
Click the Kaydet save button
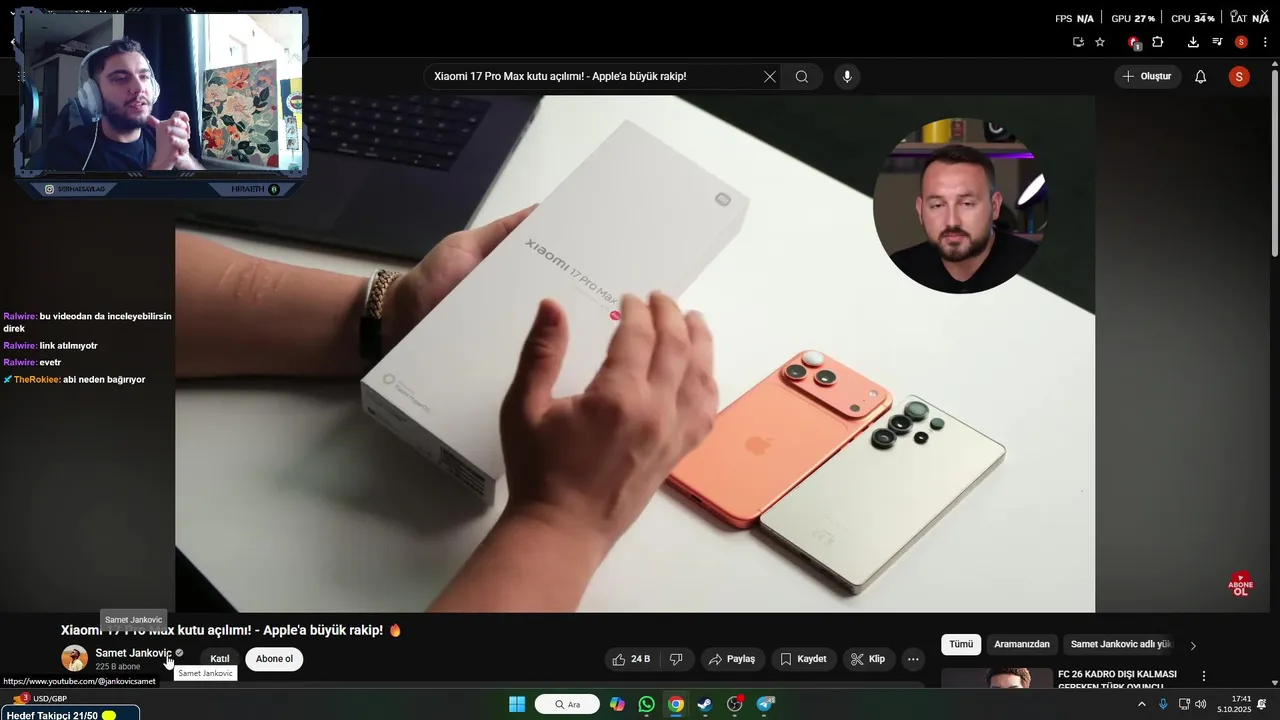coord(803,659)
